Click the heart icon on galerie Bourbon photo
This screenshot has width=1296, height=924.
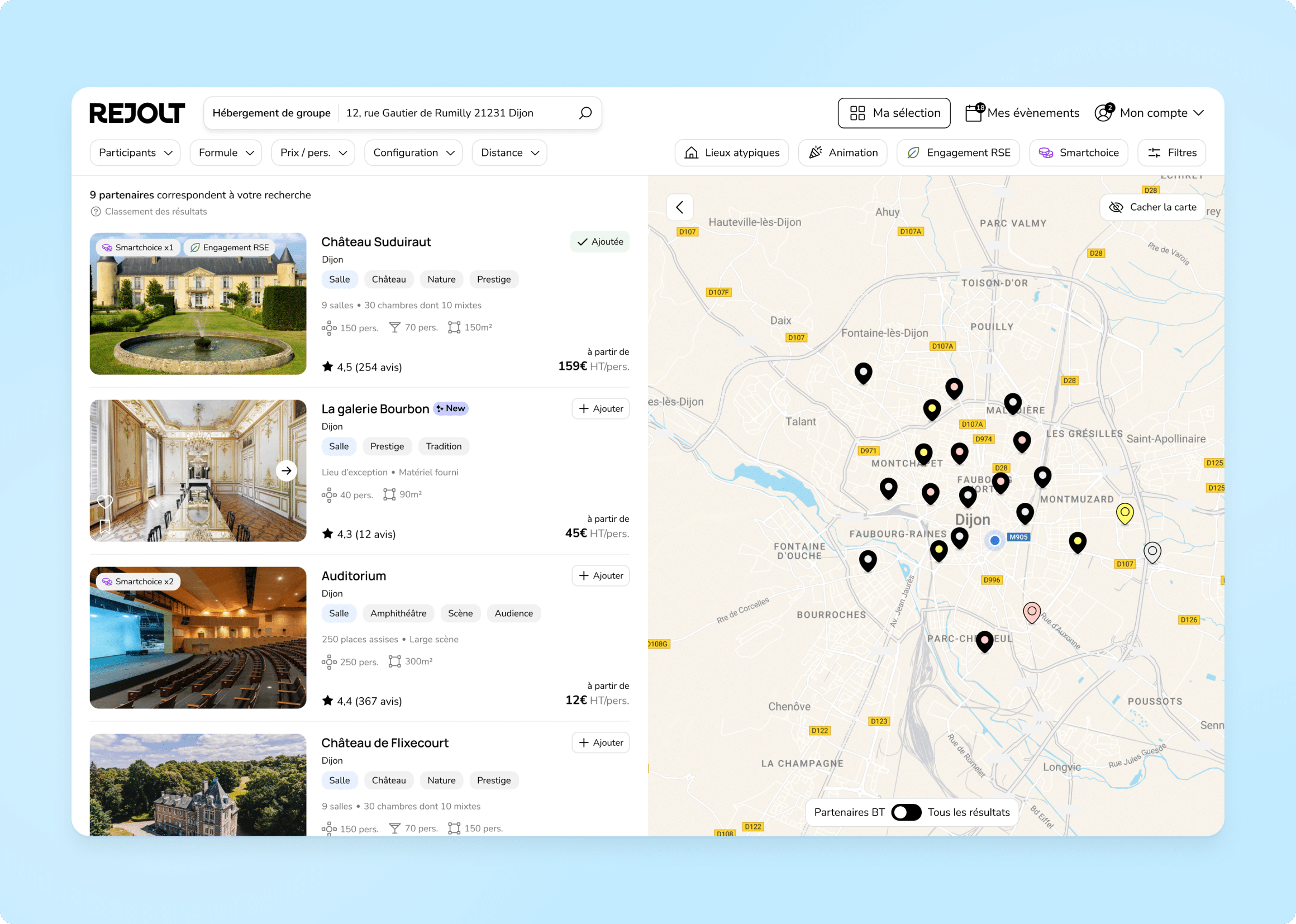point(104,501)
